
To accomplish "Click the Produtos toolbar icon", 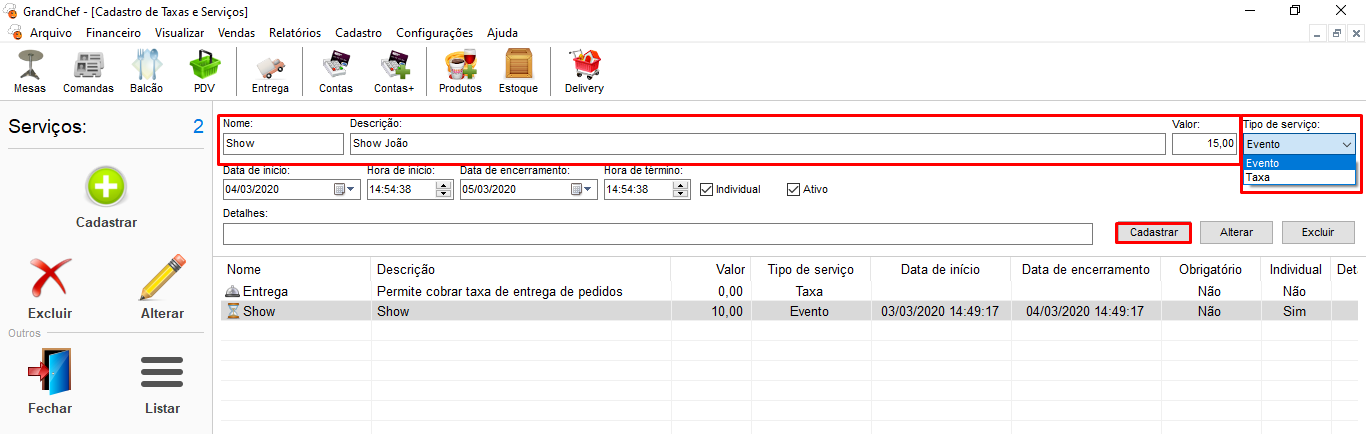I will [x=460, y=70].
